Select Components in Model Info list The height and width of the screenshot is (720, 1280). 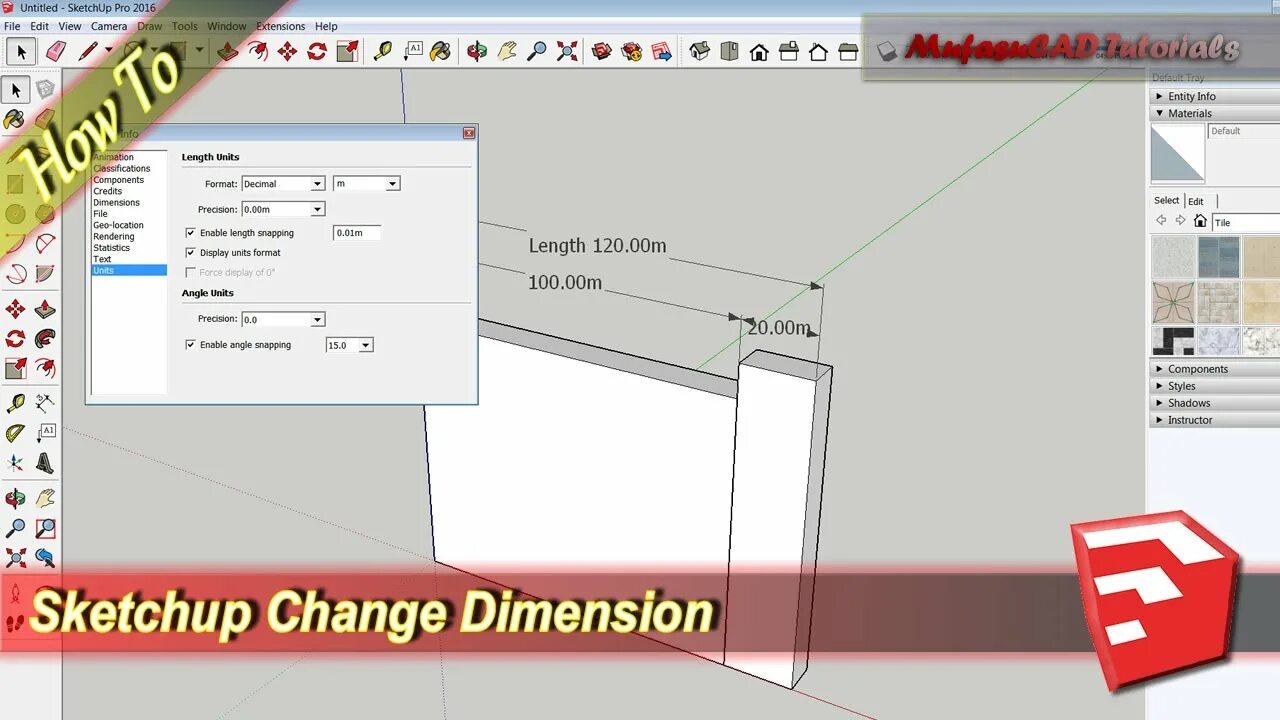pos(119,180)
